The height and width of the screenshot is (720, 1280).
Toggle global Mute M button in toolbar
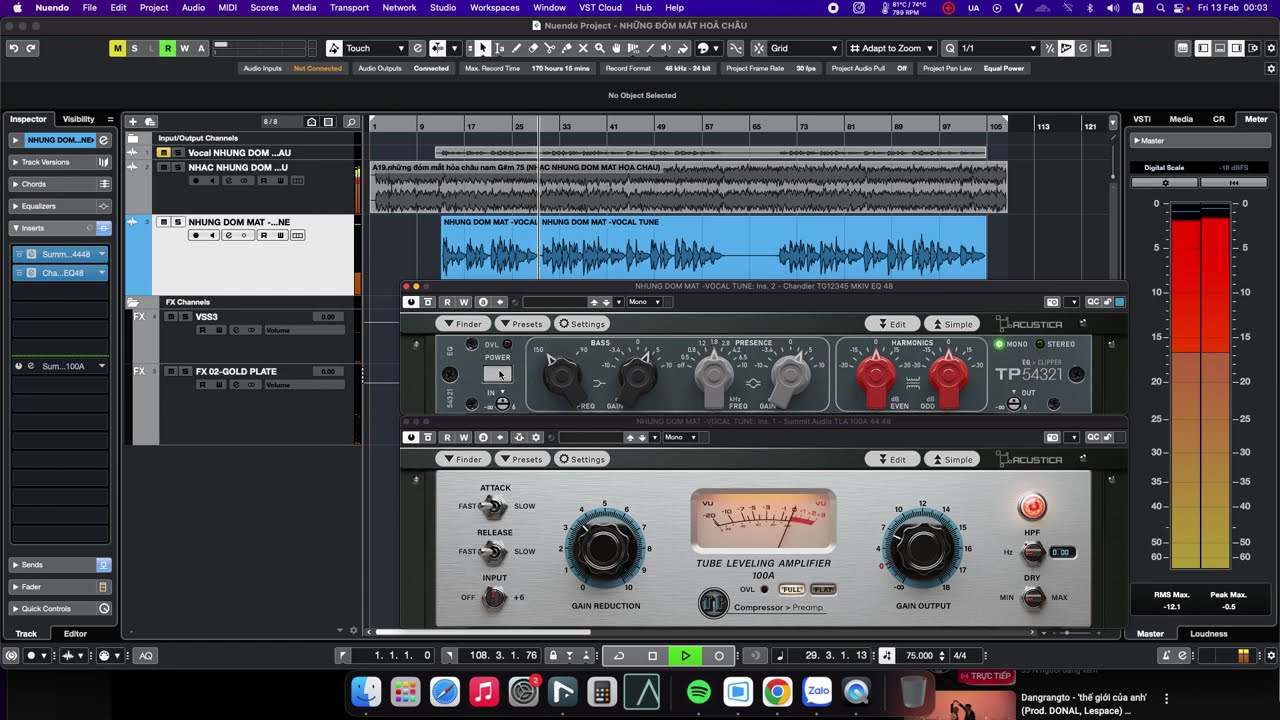click(x=117, y=48)
